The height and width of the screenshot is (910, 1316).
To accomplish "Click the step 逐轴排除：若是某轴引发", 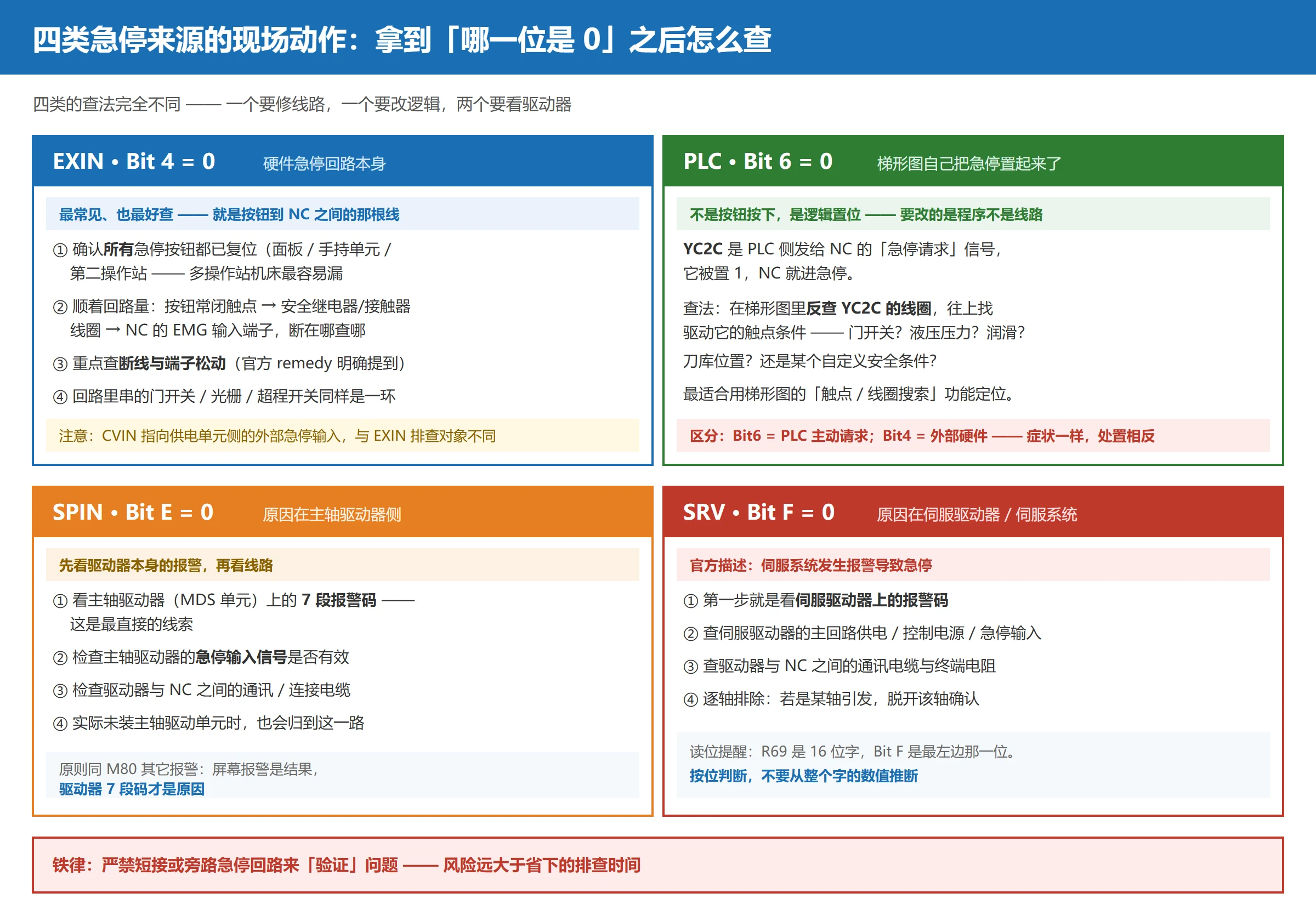I will click(831, 698).
